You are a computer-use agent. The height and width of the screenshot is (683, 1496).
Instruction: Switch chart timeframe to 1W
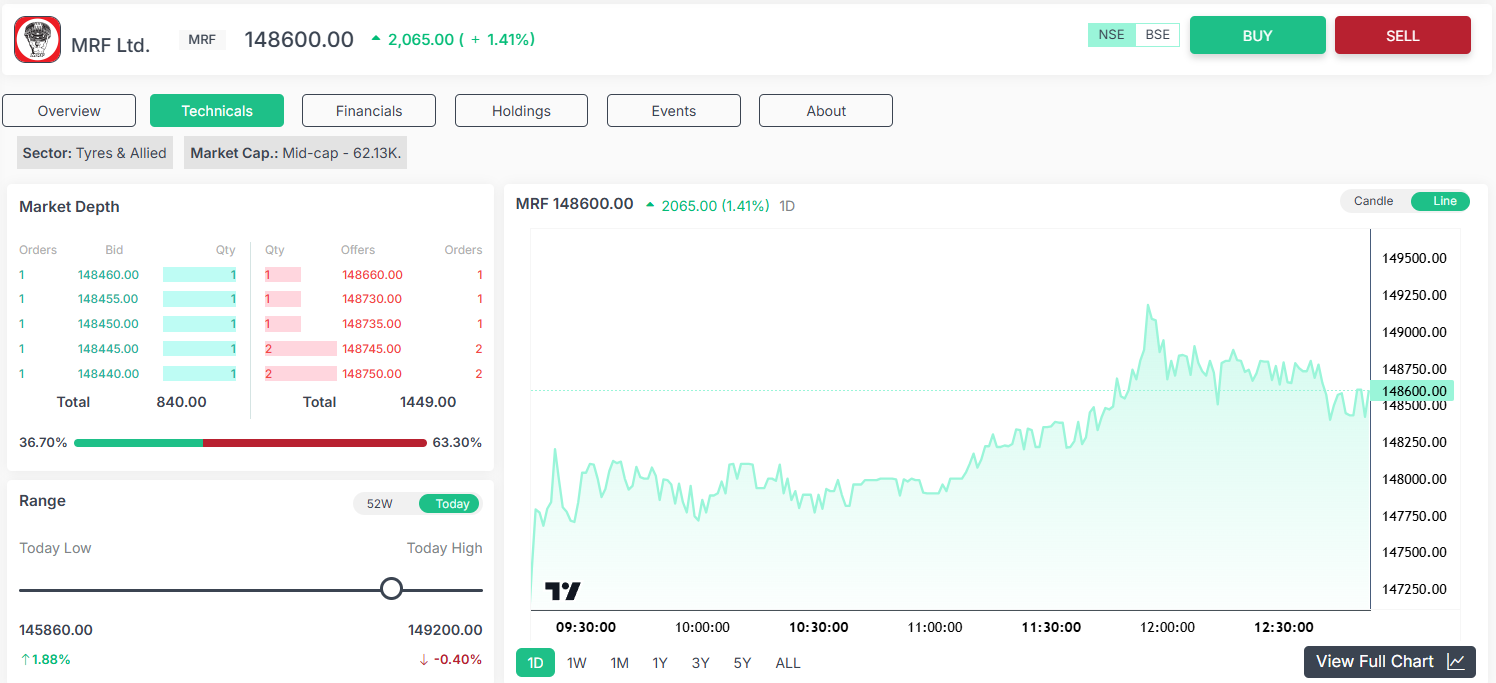[577, 663]
